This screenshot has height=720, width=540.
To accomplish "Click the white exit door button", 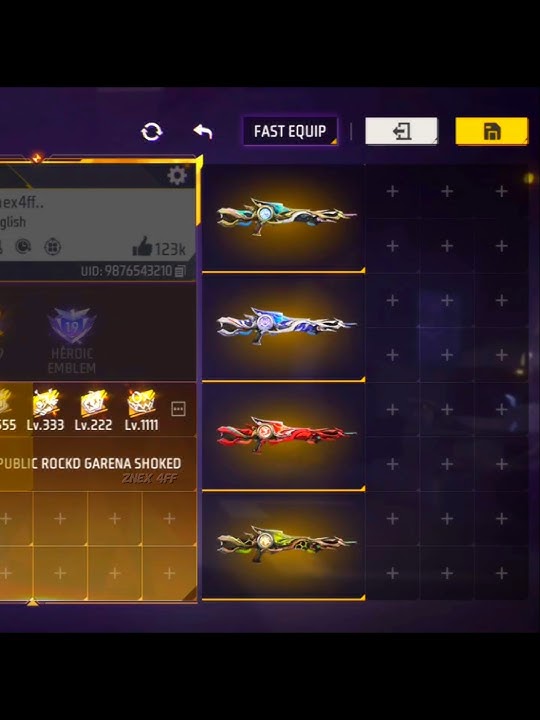I will click(x=401, y=131).
